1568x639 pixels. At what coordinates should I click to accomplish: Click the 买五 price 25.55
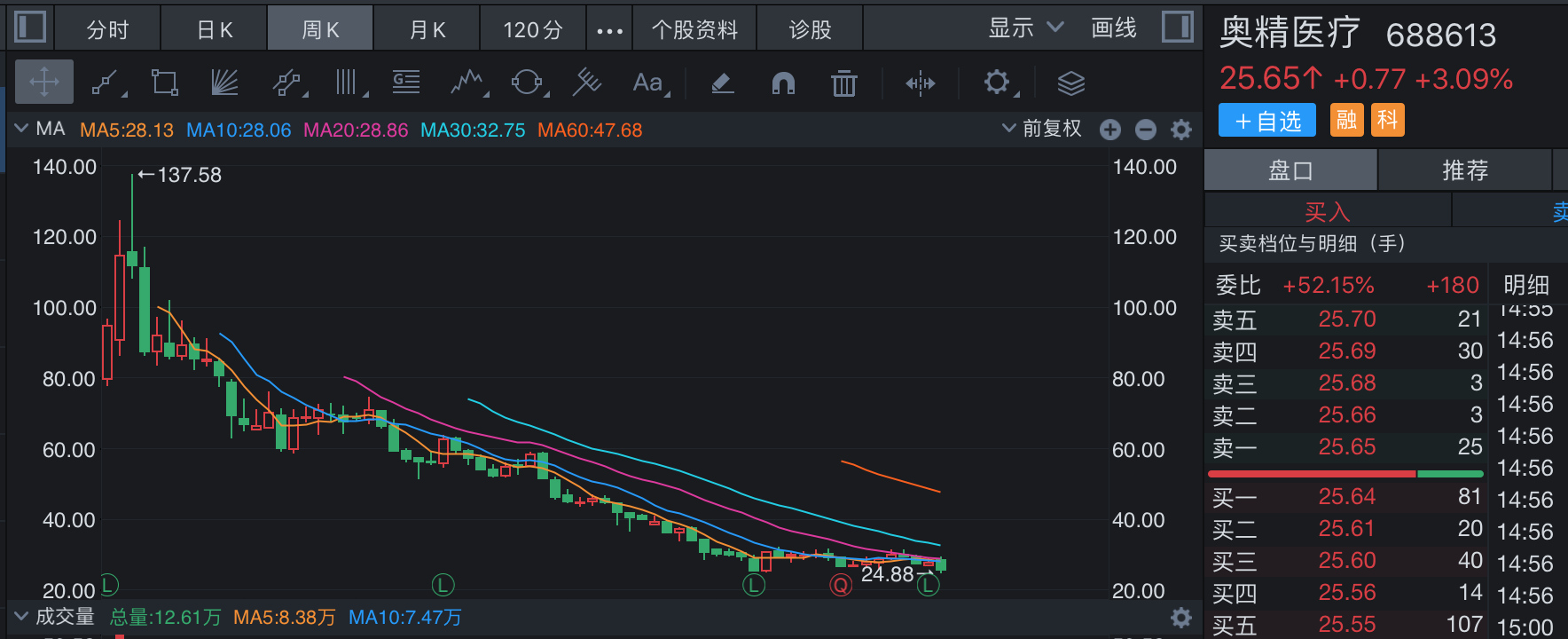click(x=1347, y=624)
